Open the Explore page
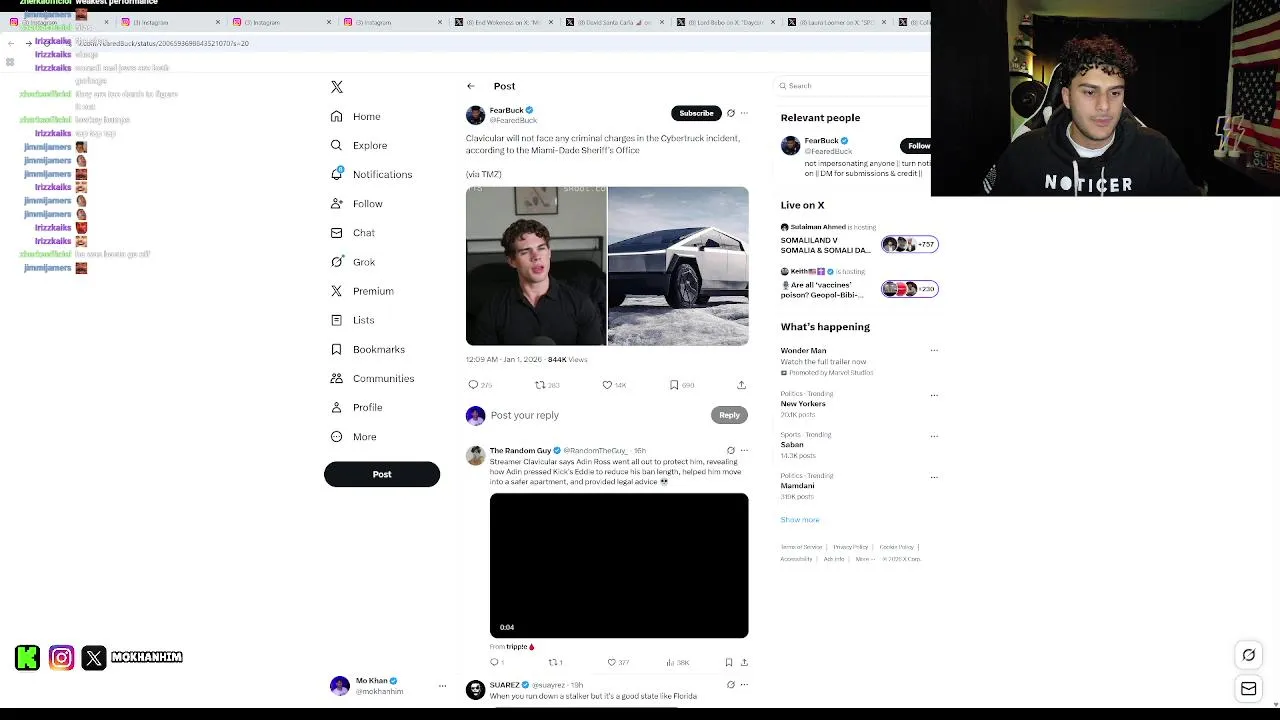 tap(359, 145)
